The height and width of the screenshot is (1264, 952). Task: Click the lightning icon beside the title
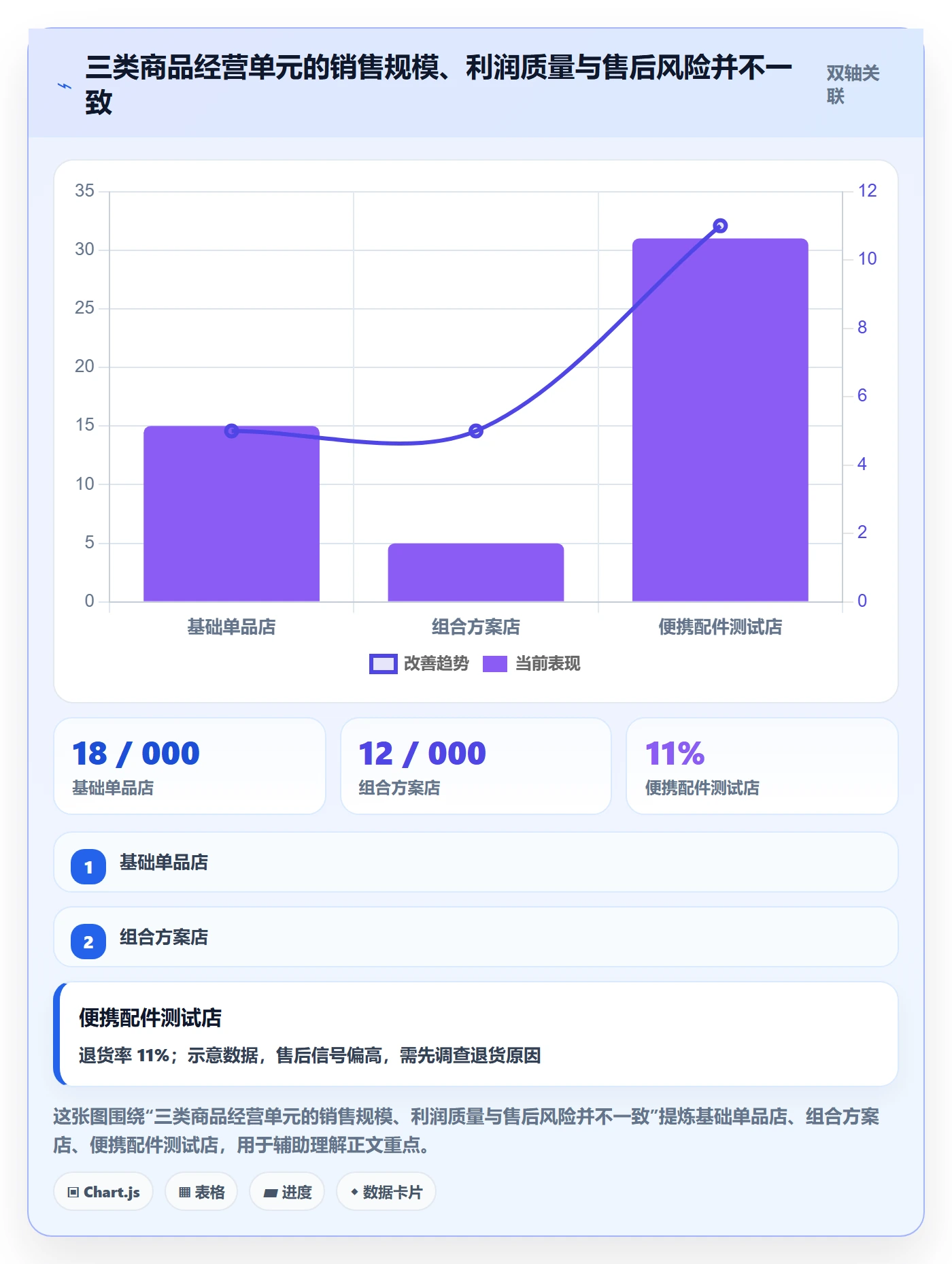[64, 86]
